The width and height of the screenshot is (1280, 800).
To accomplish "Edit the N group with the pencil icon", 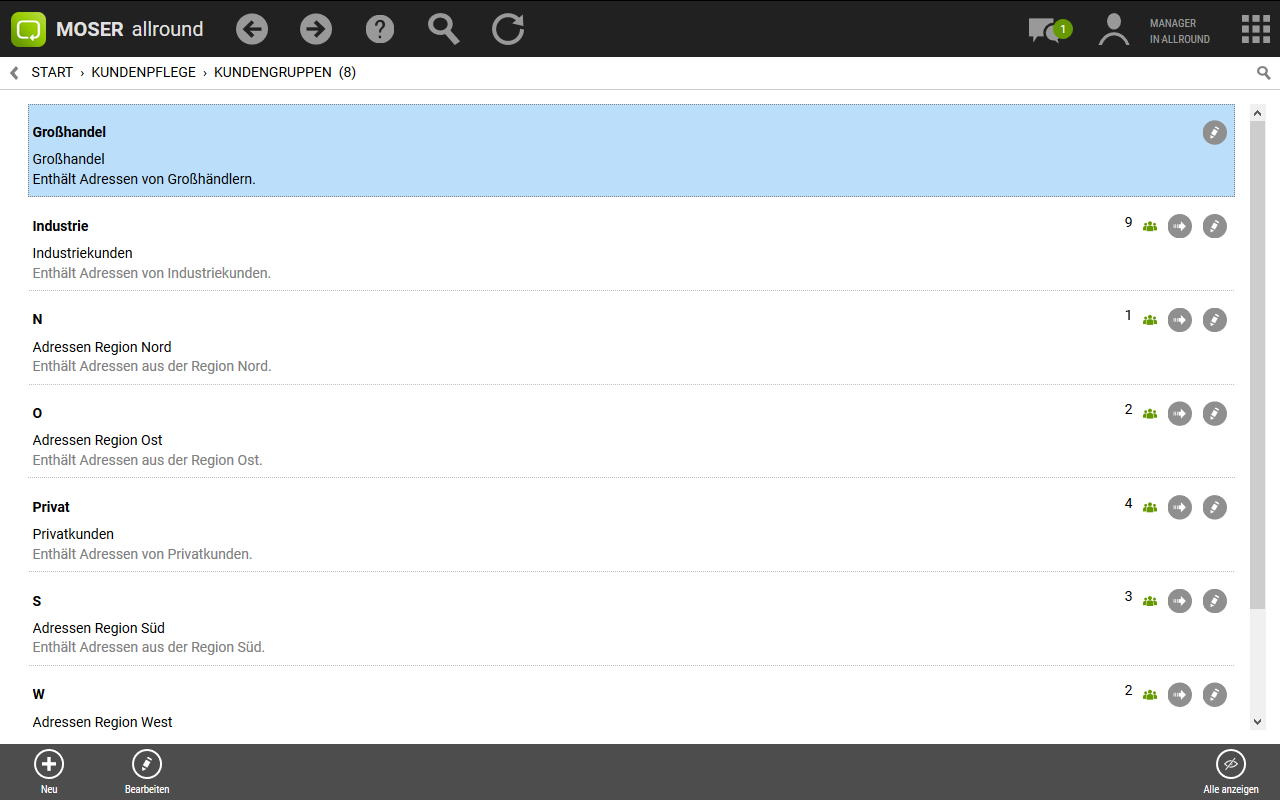I will 1214,320.
